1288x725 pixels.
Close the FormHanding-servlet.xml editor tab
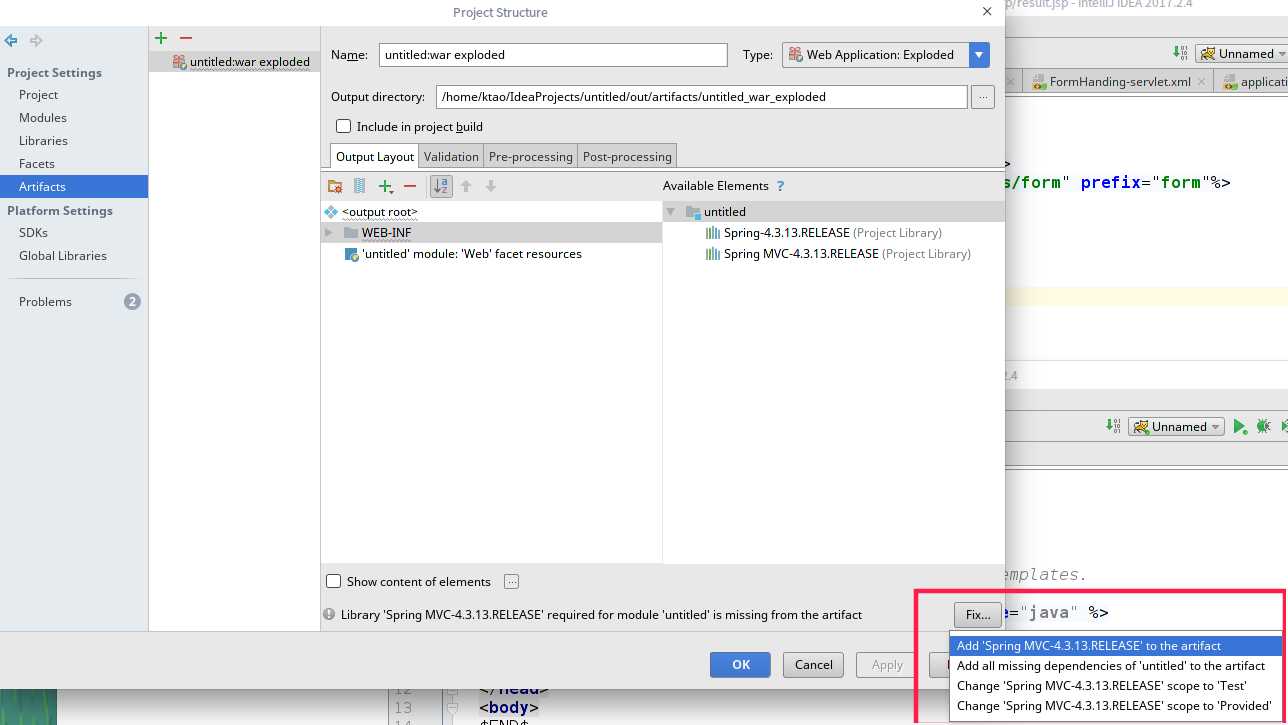click(1201, 82)
